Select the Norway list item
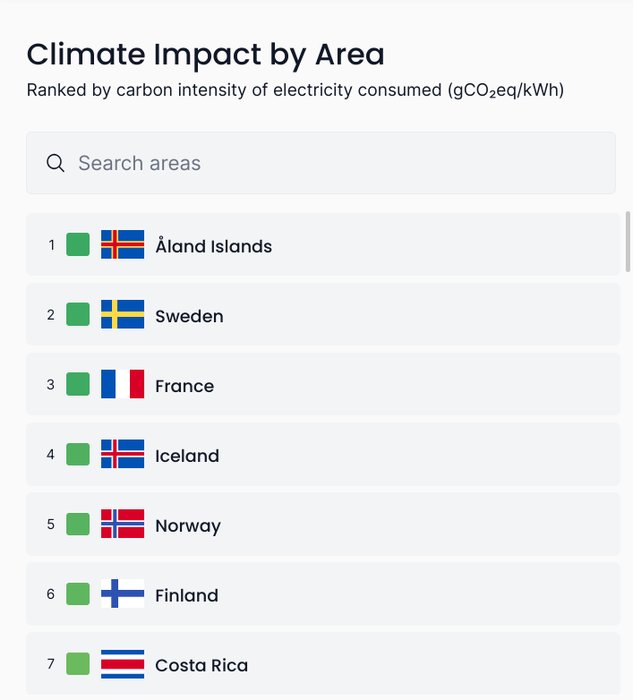 point(323,524)
